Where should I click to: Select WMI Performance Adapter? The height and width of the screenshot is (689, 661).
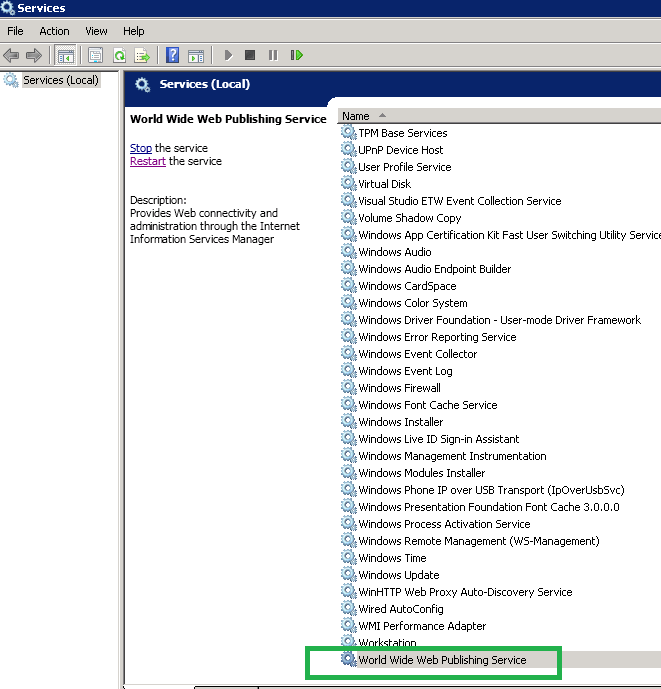[422, 626]
